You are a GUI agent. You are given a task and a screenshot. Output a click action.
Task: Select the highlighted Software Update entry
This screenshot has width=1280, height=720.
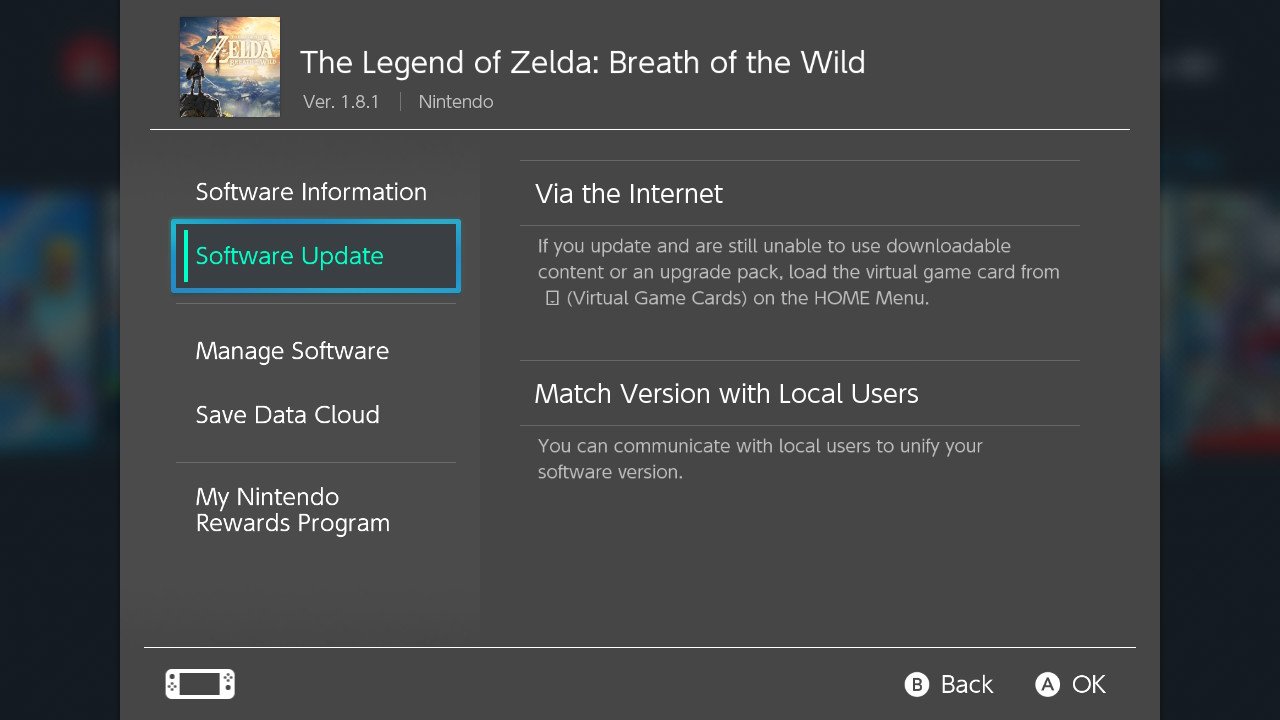click(x=316, y=256)
